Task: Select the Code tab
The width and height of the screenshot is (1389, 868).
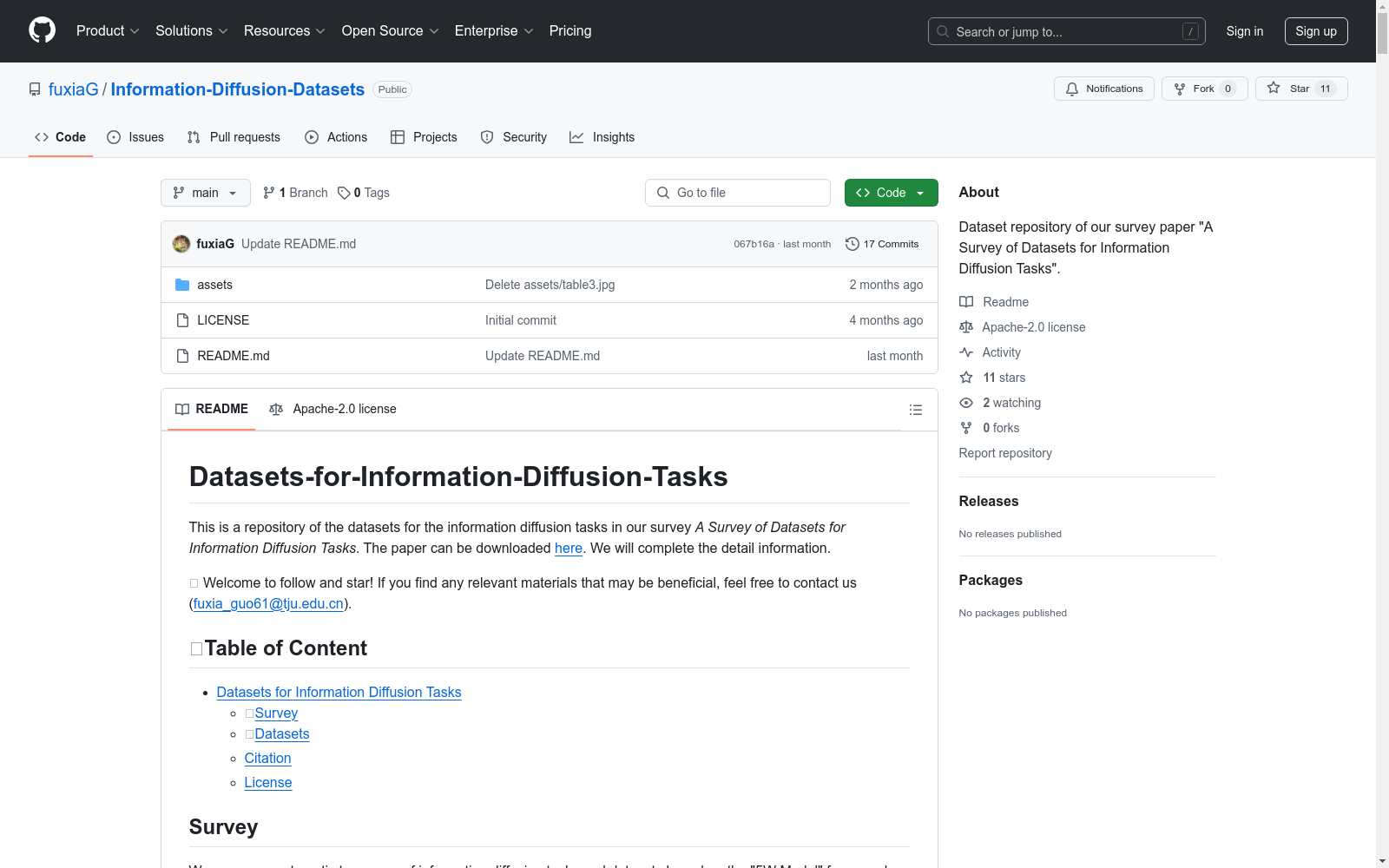Action: [x=61, y=137]
